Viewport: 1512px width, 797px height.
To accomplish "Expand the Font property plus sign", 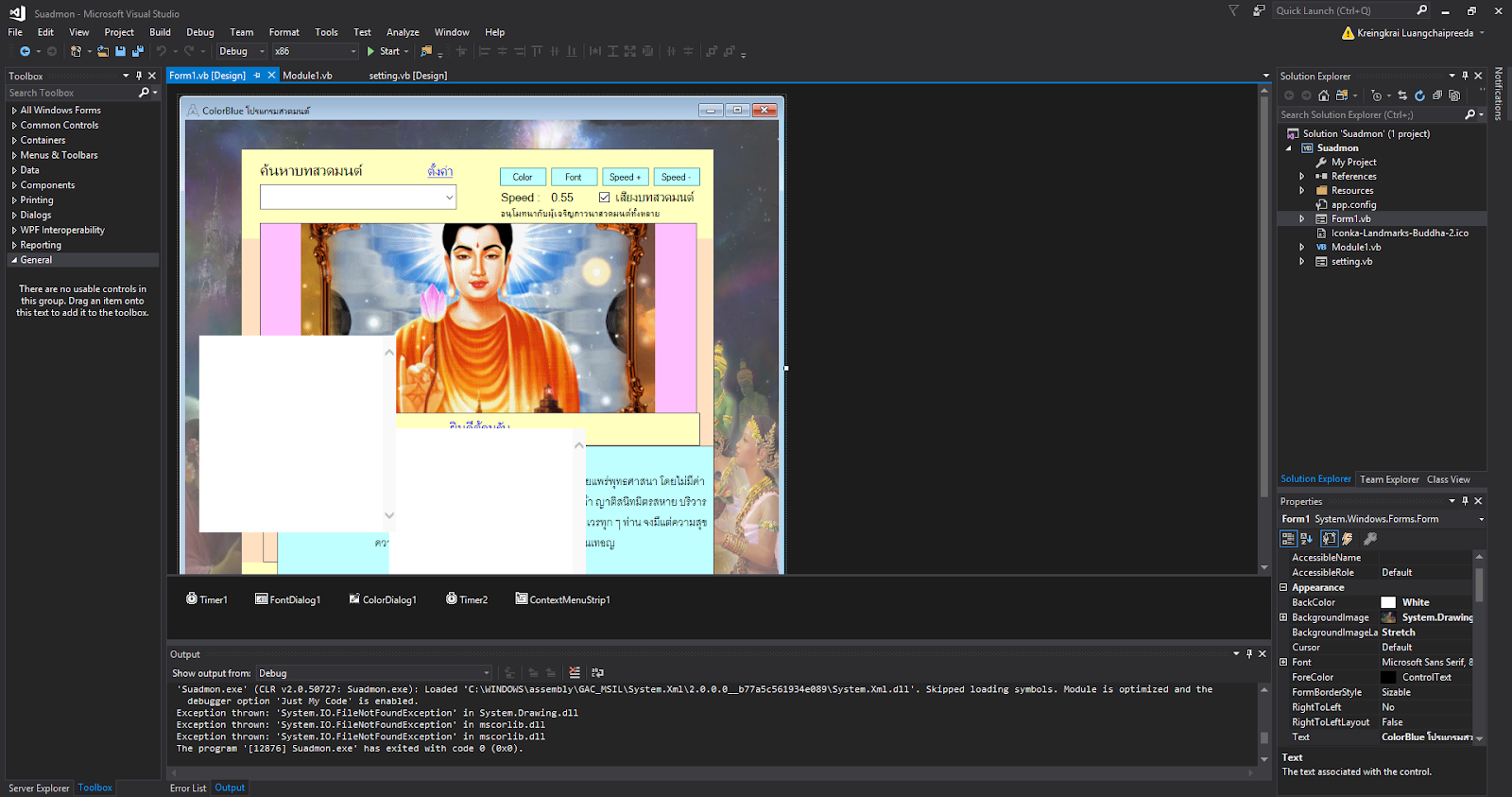I will click(x=1283, y=662).
